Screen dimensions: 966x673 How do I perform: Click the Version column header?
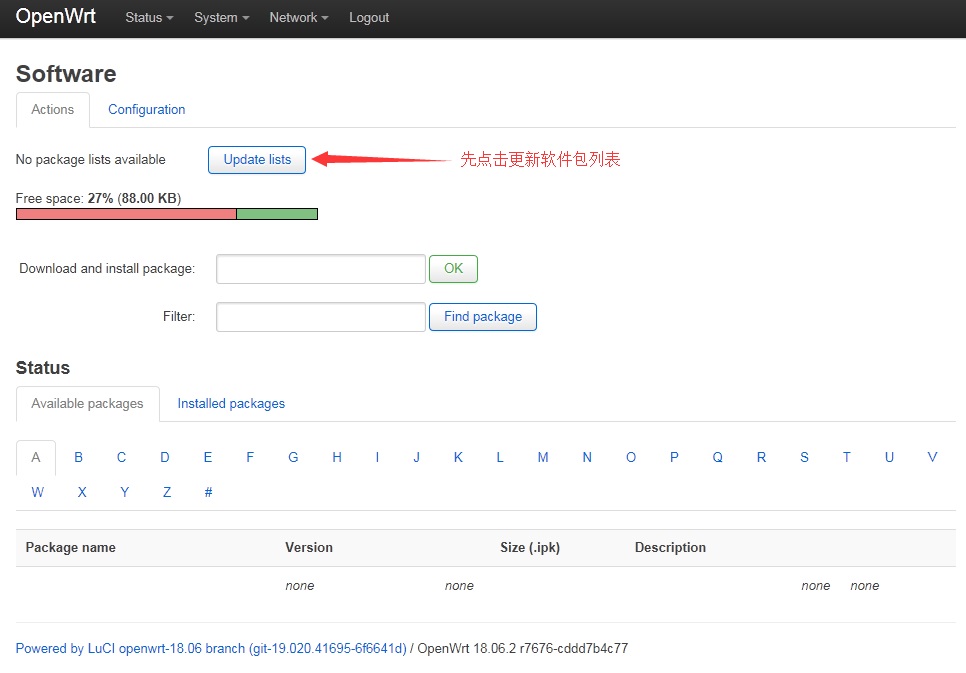(309, 547)
